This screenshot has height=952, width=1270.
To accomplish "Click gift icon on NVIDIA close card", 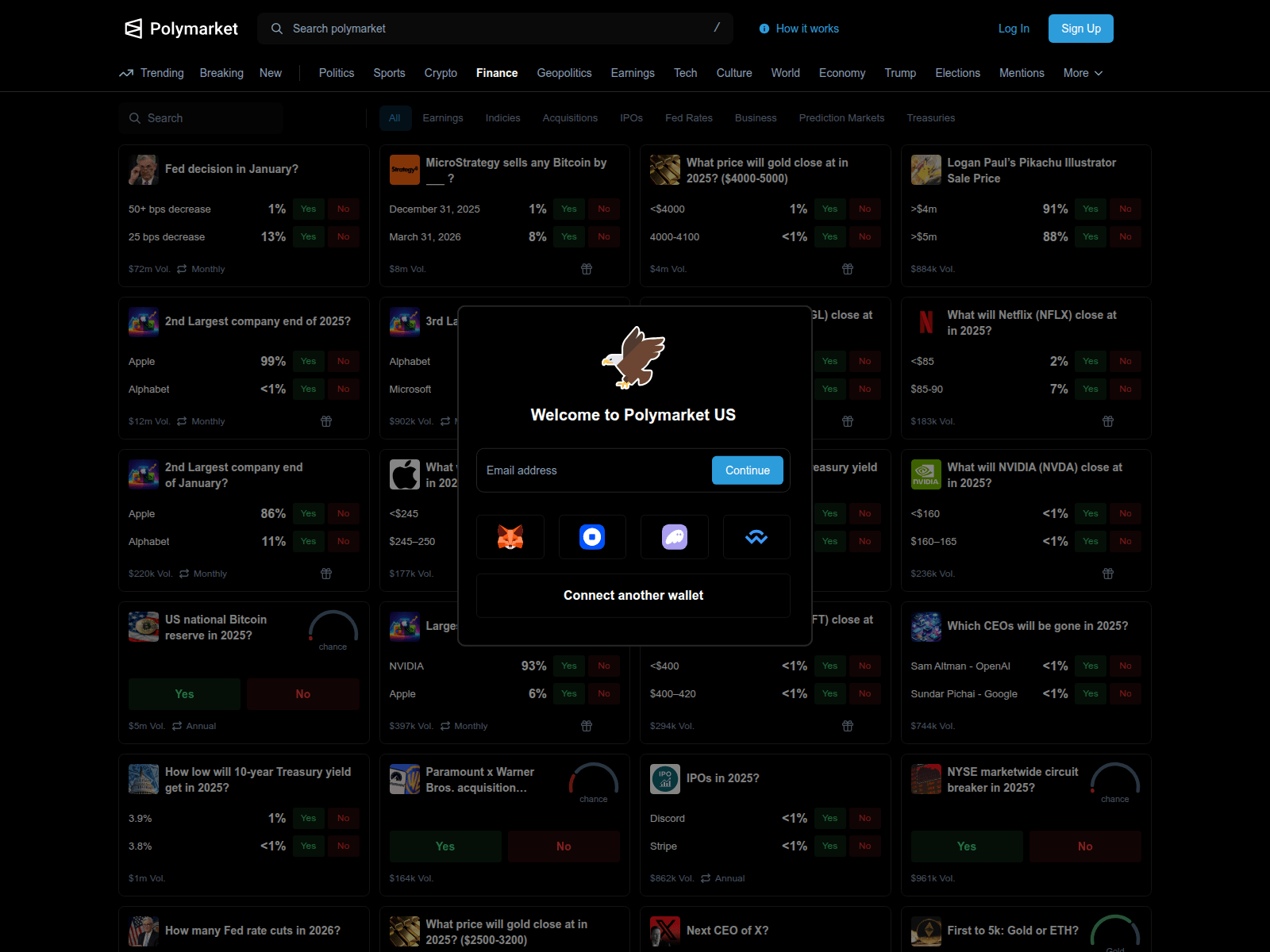I will [x=1108, y=574].
